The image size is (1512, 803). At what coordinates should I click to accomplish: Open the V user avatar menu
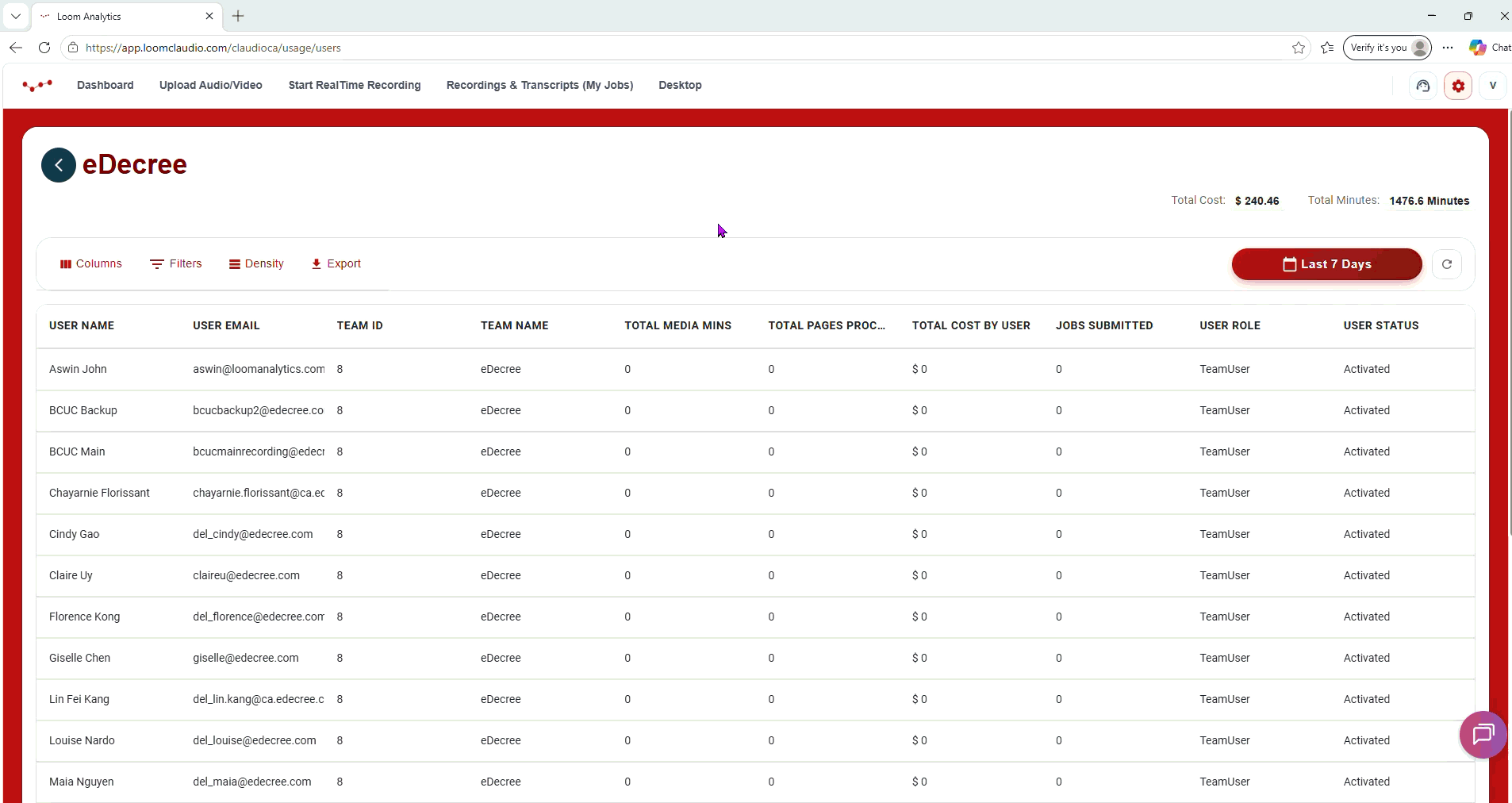point(1493,86)
